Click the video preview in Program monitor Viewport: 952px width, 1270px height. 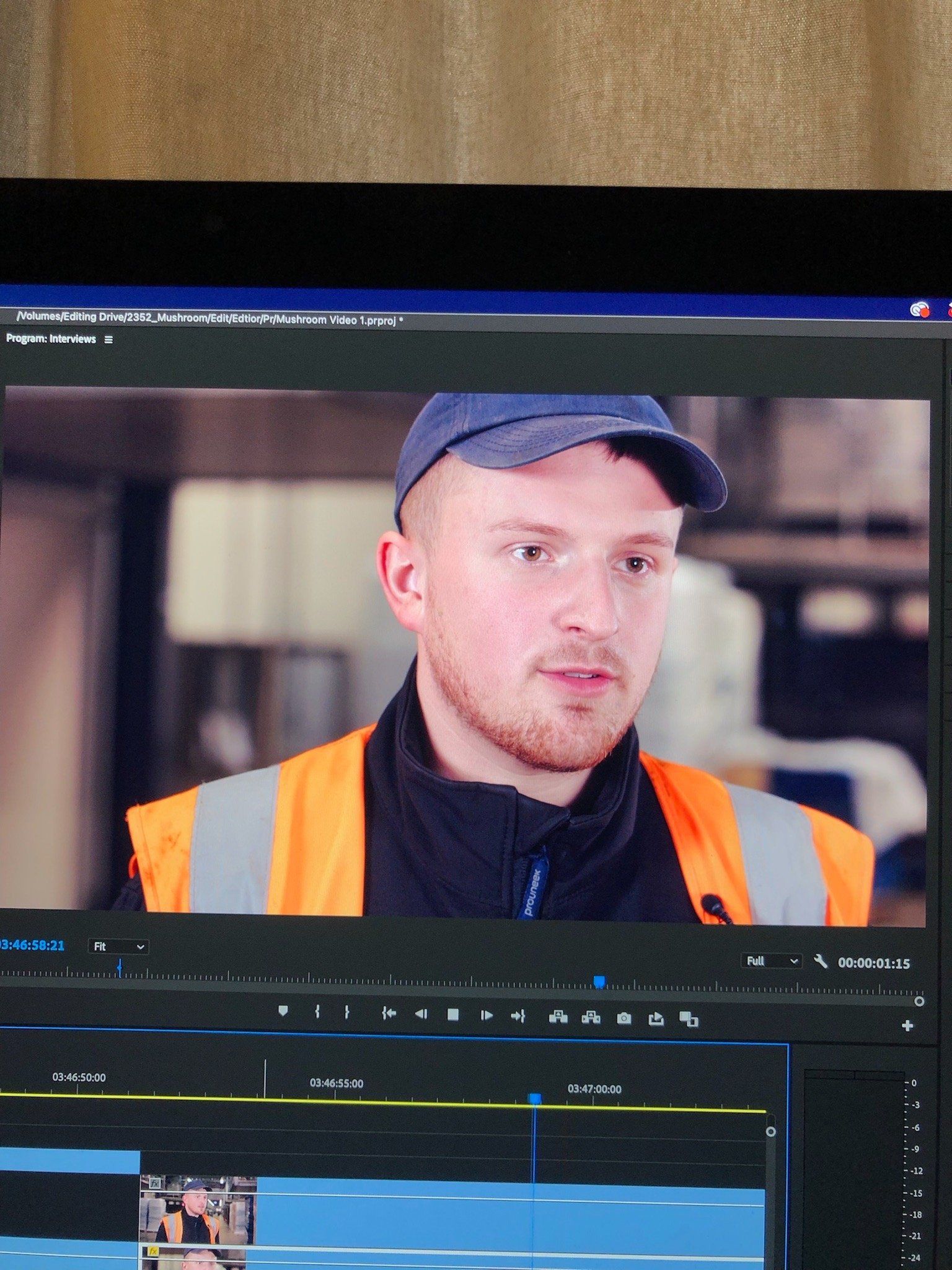465,656
